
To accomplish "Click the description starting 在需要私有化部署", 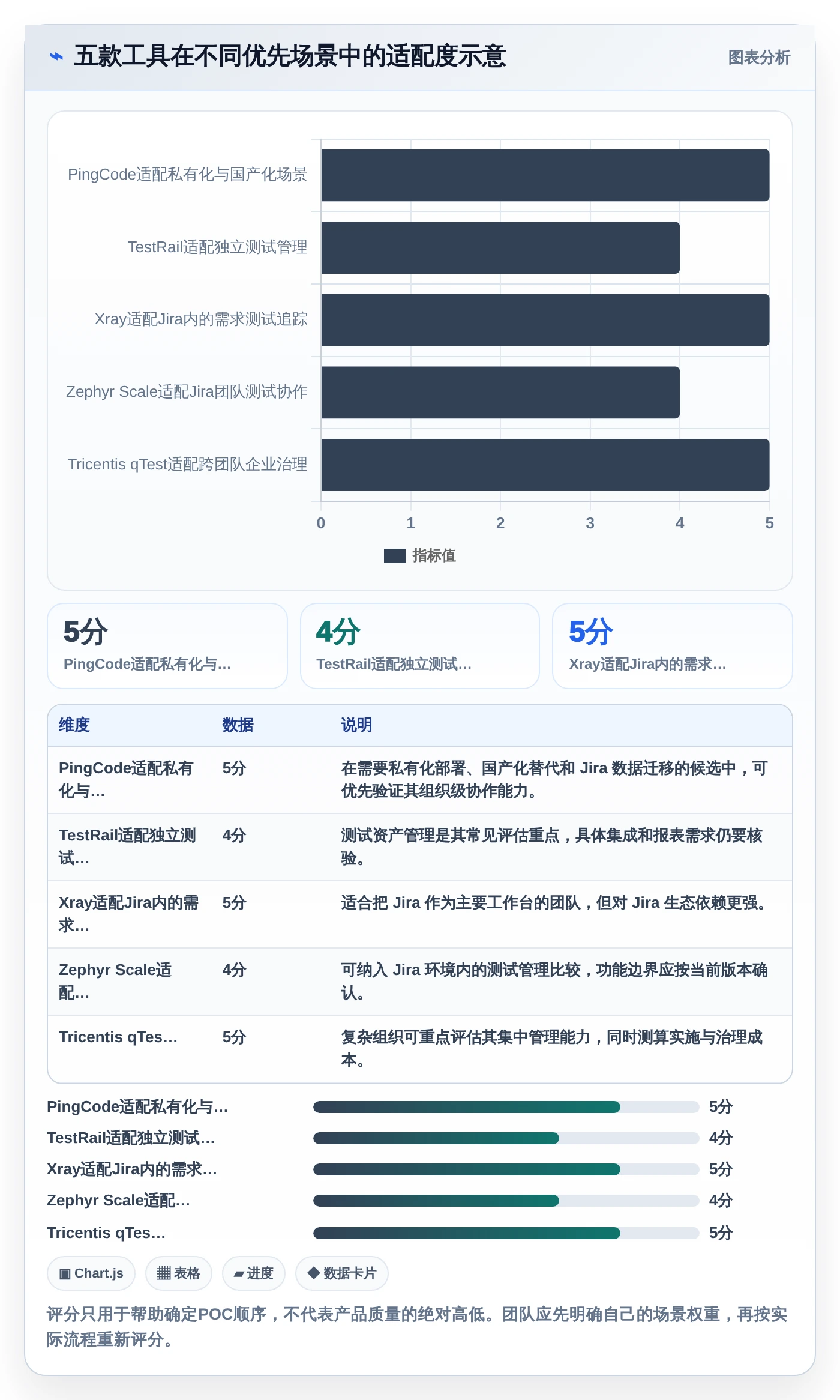I will (x=554, y=780).
